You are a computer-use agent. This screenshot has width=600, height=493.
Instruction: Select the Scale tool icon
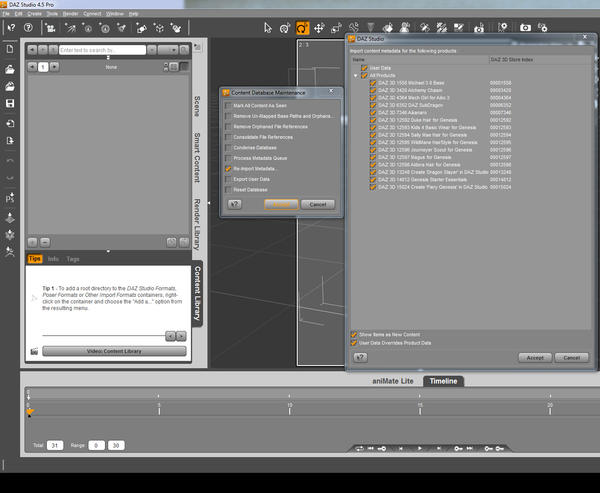click(x=336, y=28)
